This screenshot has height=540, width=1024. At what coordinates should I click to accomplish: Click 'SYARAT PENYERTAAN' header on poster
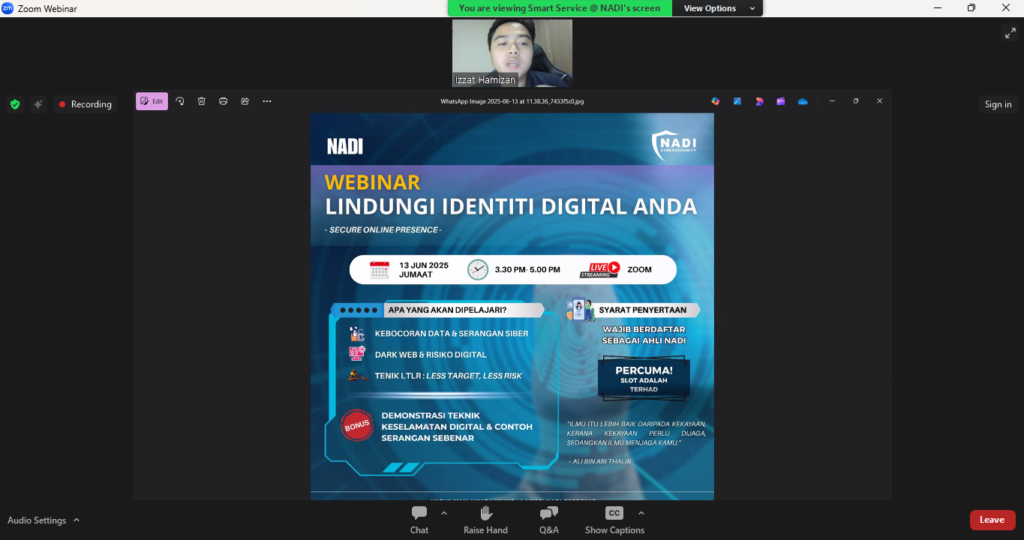643,310
